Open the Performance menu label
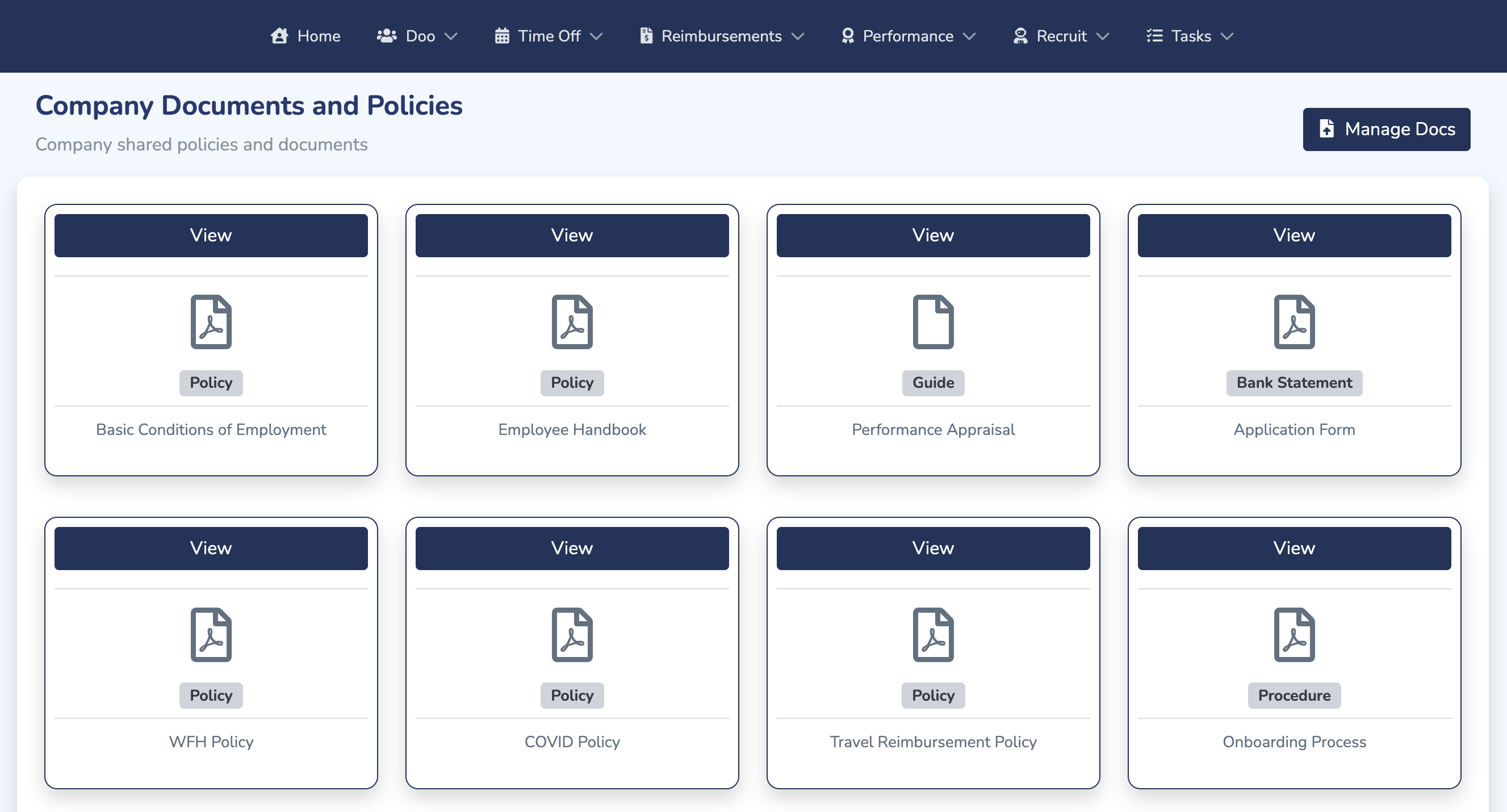Screen dimensions: 1507x812 [908, 36]
